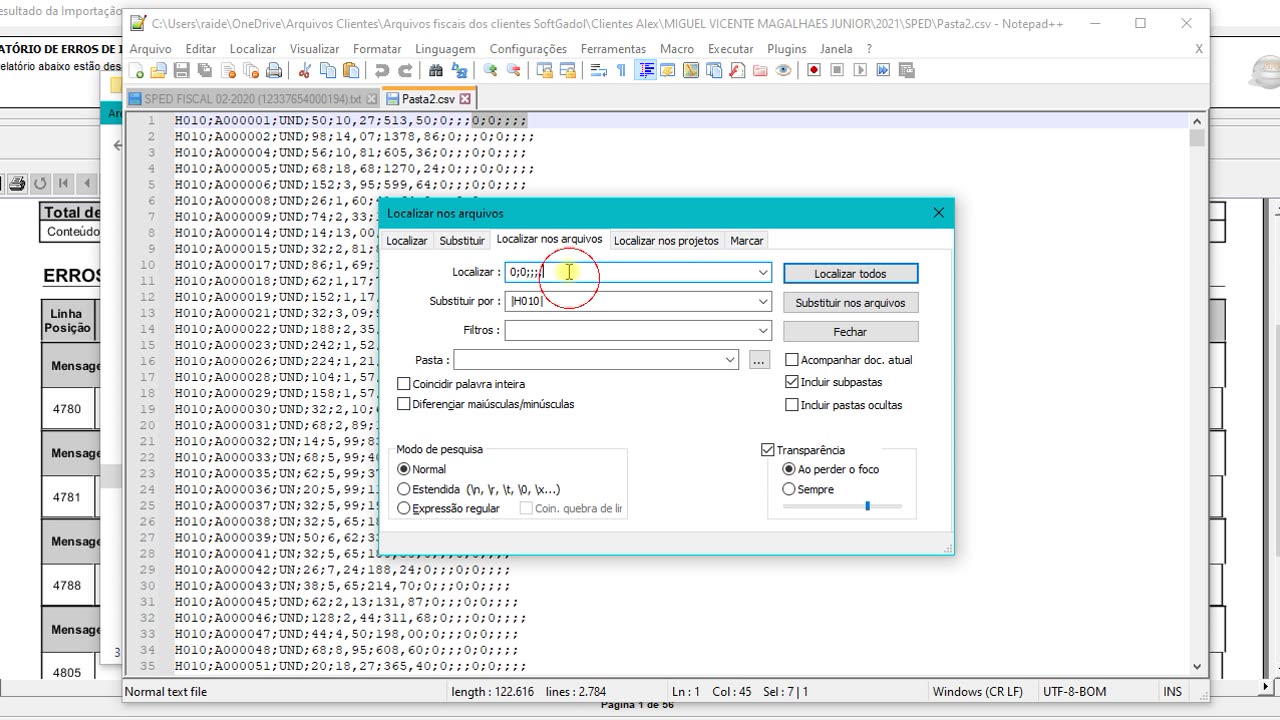
Task: Switch to the Localizar tab
Action: [x=407, y=241]
